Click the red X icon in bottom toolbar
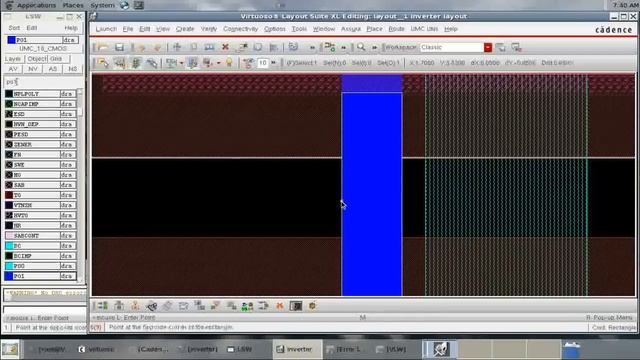 coord(280,305)
